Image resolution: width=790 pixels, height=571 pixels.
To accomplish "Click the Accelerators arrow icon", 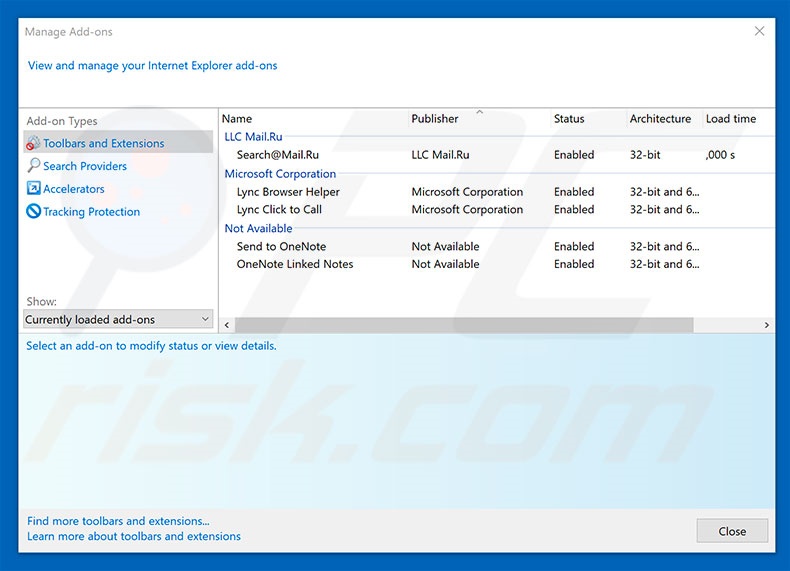I will tap(33, 188).
